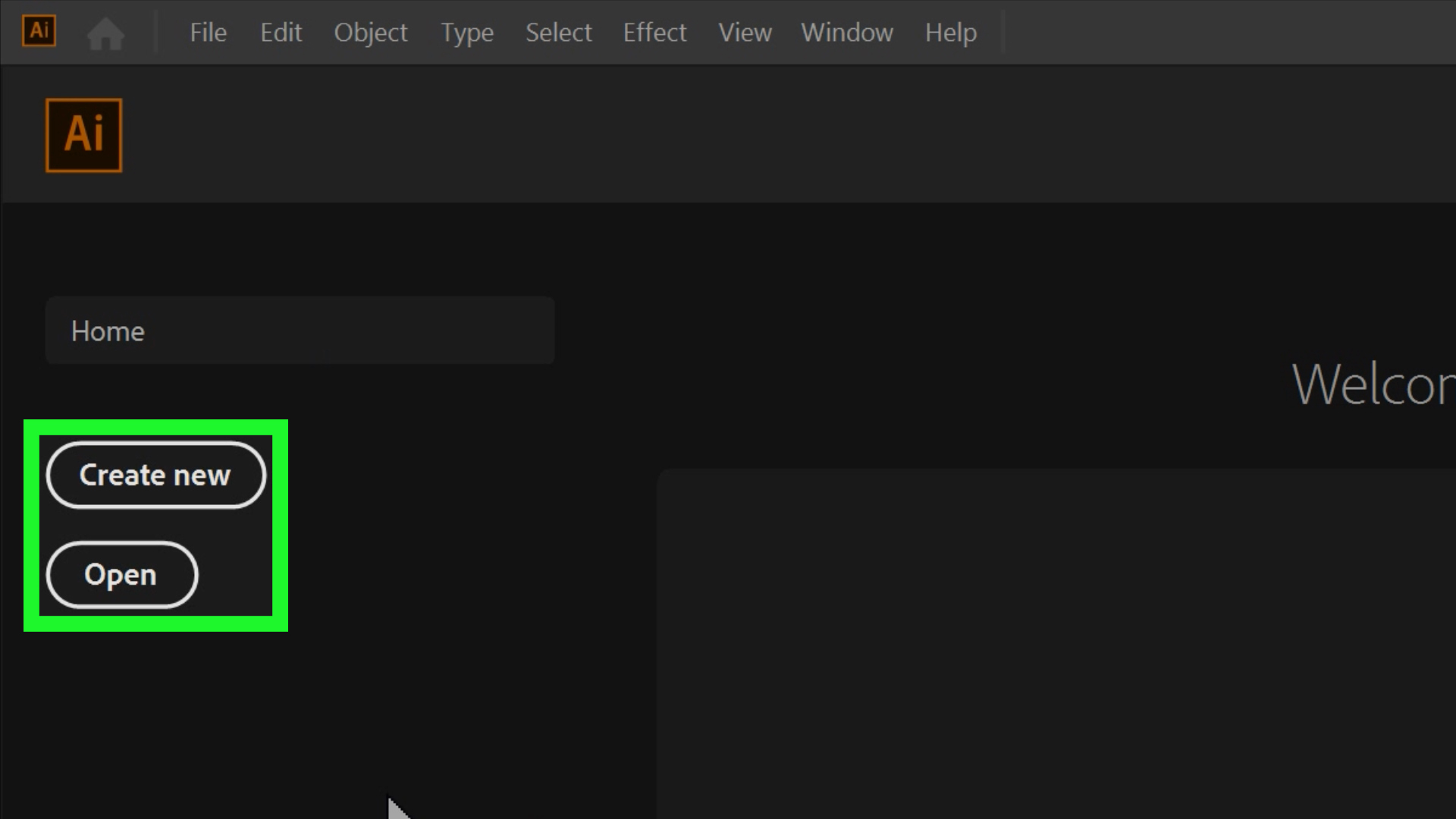The width and height of the screenshot is (1456, 819).
Task: Click the Open button
Action: (121, 575)
